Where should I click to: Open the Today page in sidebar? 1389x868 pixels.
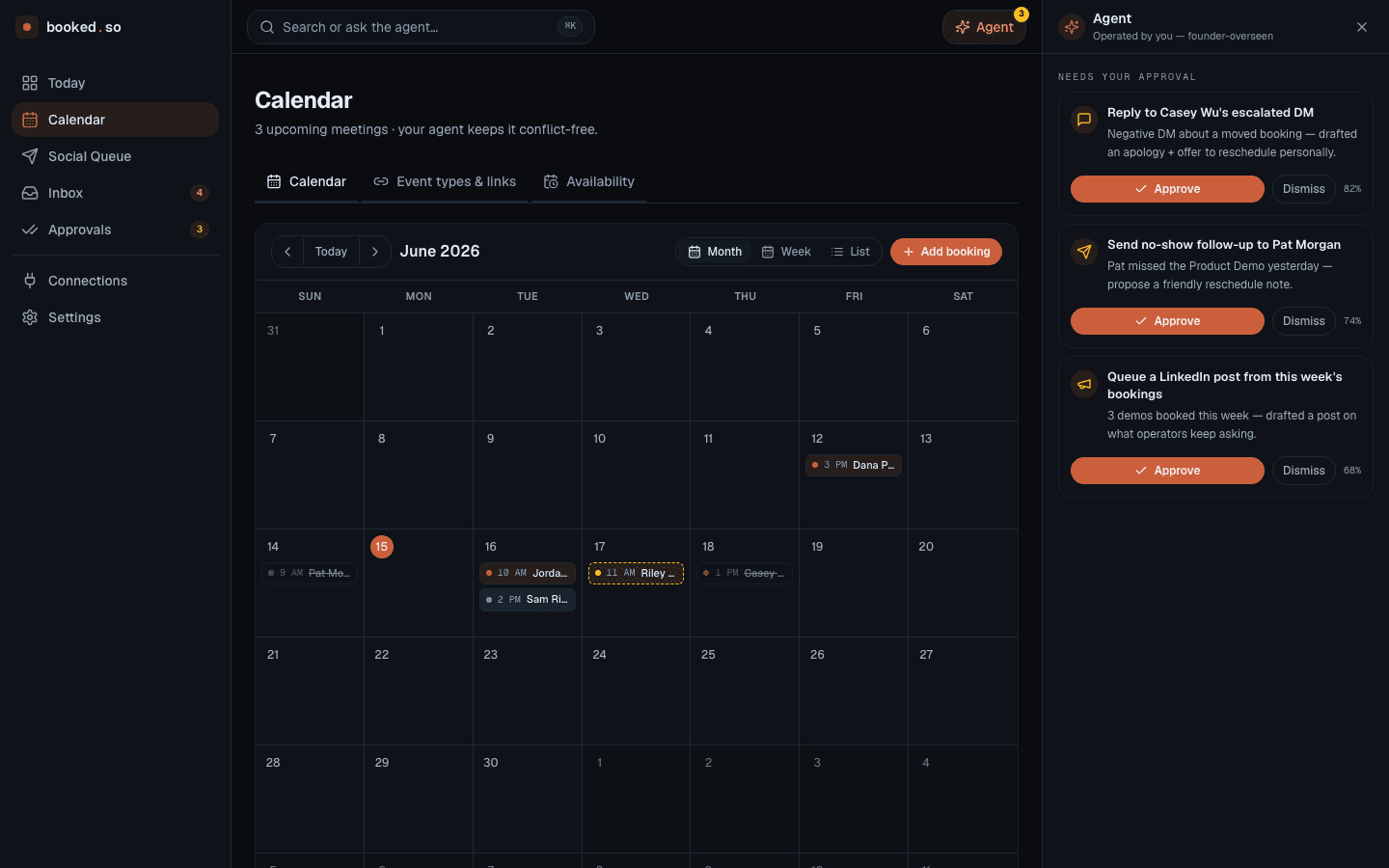click(x=115, y=83)
